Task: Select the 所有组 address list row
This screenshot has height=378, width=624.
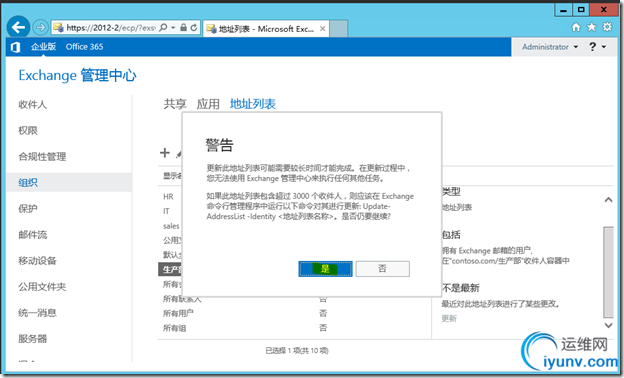Action: 294,328
